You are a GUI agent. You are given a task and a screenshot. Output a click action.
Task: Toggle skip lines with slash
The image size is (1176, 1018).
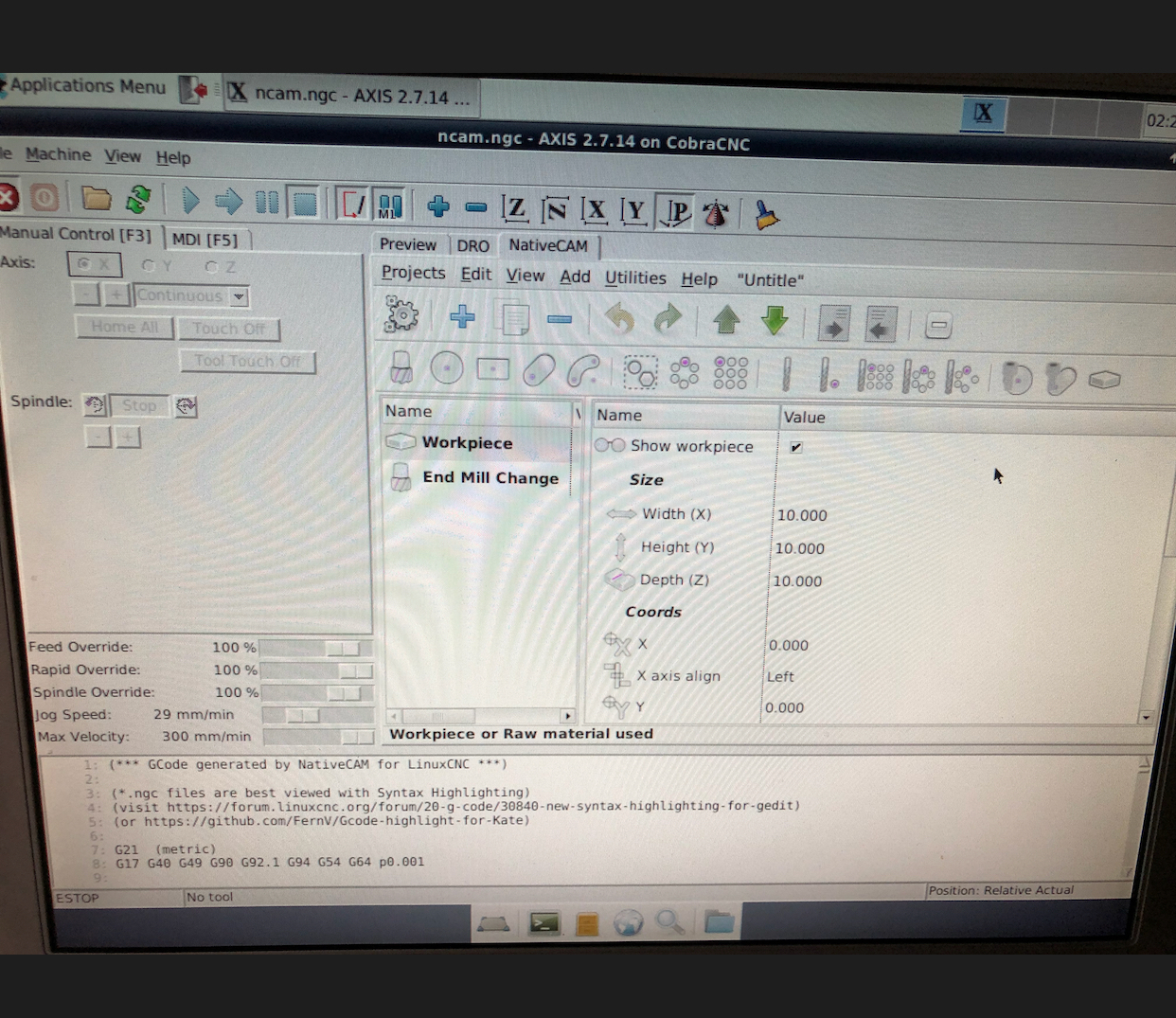(351, 204)
